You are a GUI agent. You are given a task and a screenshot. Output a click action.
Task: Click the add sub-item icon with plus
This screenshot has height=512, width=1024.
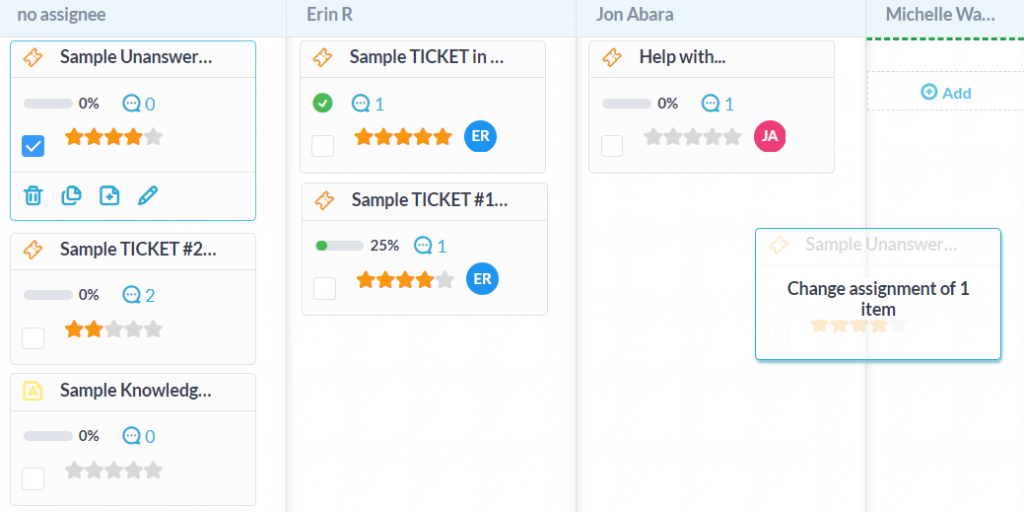coord(109,195)
